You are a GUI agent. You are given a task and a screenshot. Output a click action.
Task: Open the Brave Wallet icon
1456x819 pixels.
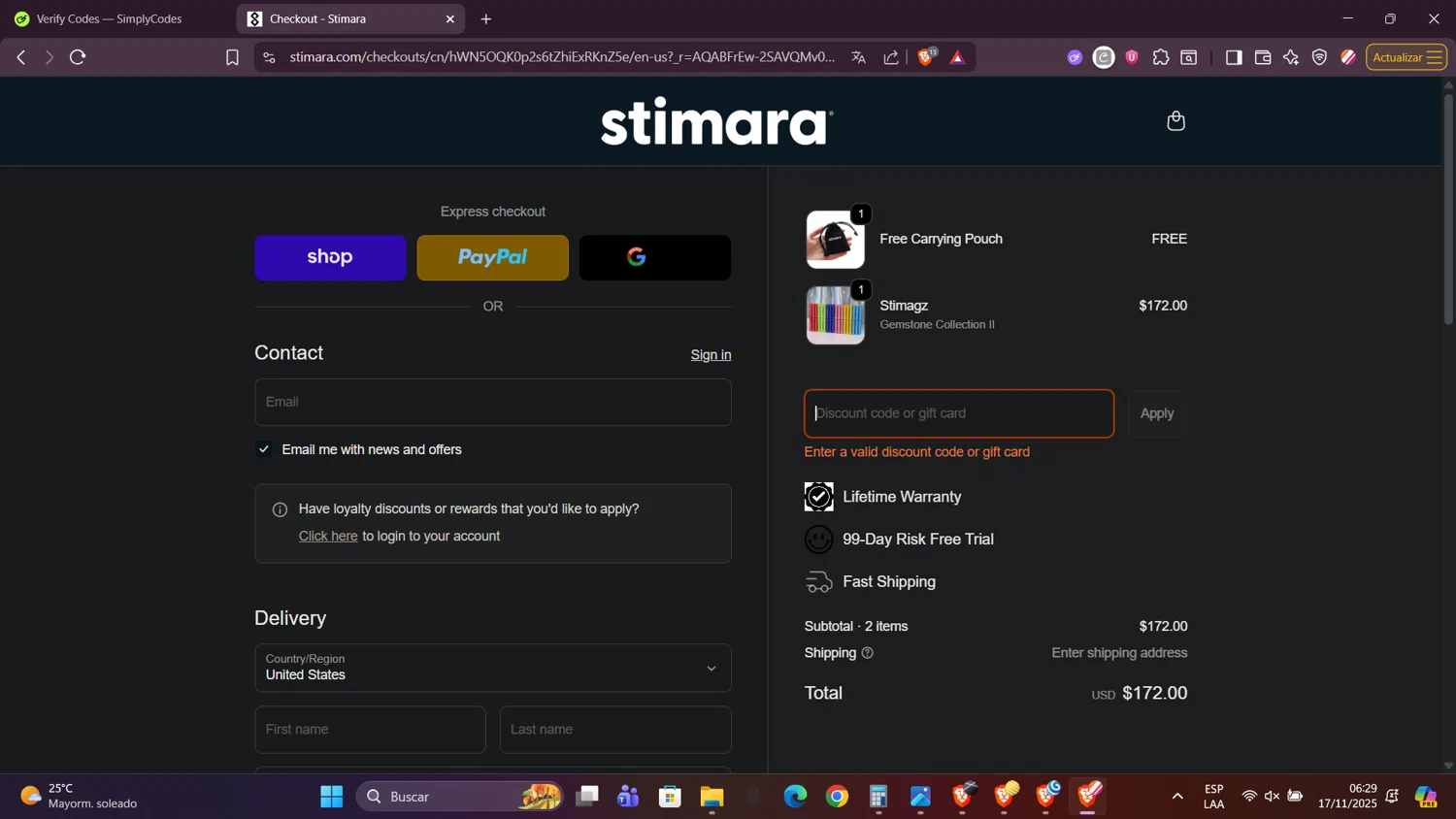pos(1263,57)
